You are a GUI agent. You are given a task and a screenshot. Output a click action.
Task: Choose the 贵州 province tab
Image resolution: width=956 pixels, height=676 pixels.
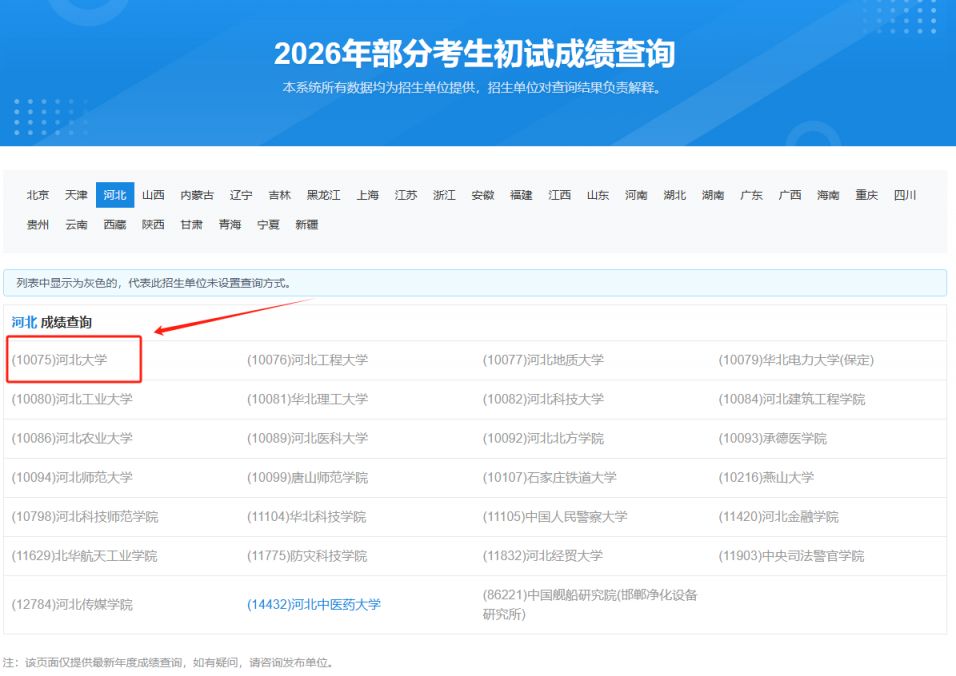(x=37, y=224)
